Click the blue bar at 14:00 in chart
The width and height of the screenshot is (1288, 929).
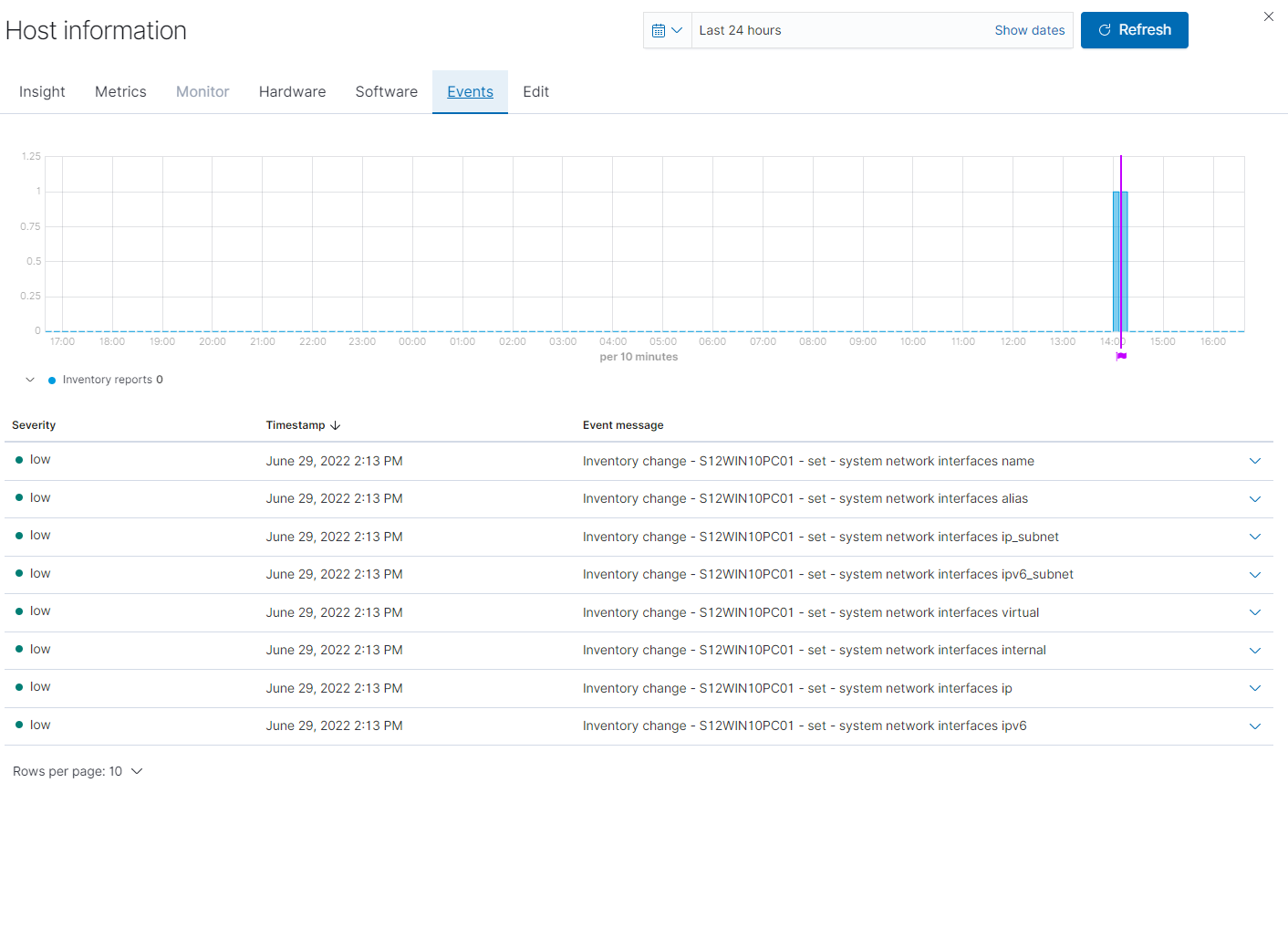point(1120,261)
